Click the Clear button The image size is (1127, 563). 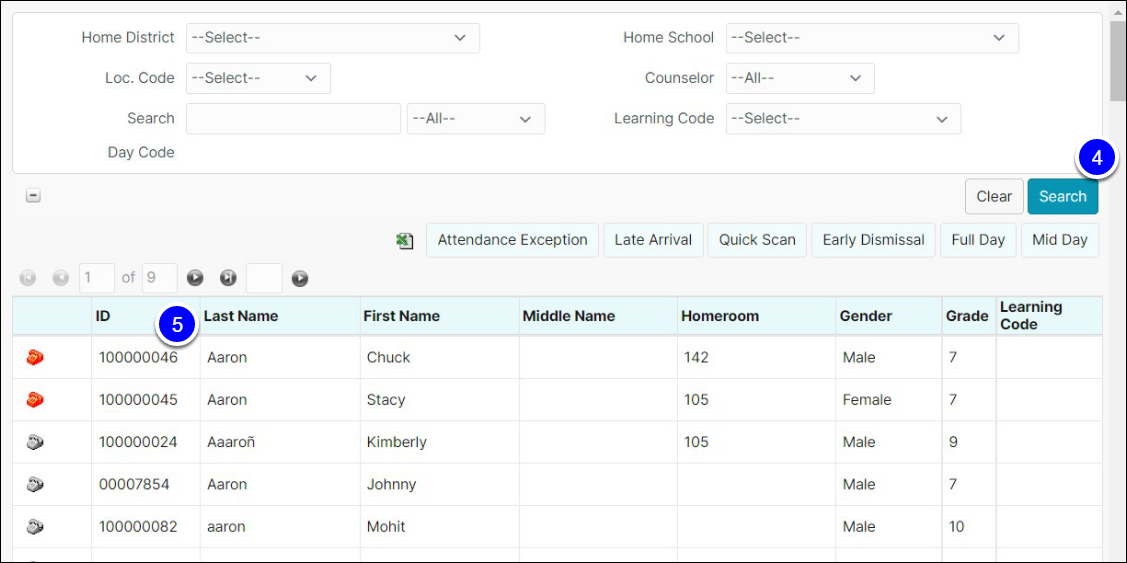click(994, 196)
